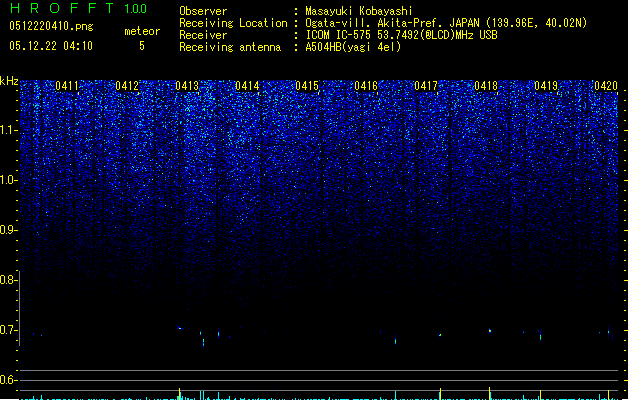Click the HROFFT 1.0.0 title text
Viewport: 629px width, 400px height.
coord(78,8)
